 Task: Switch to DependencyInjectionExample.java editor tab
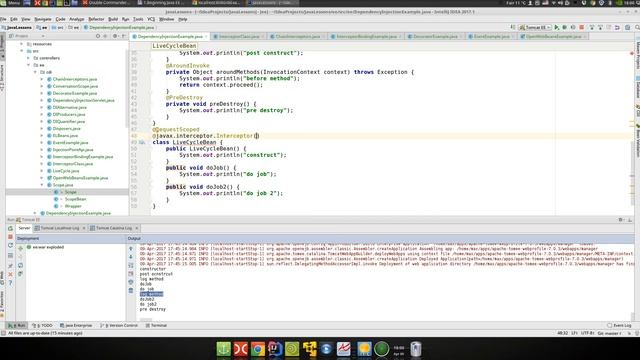(x=169, y=36)
